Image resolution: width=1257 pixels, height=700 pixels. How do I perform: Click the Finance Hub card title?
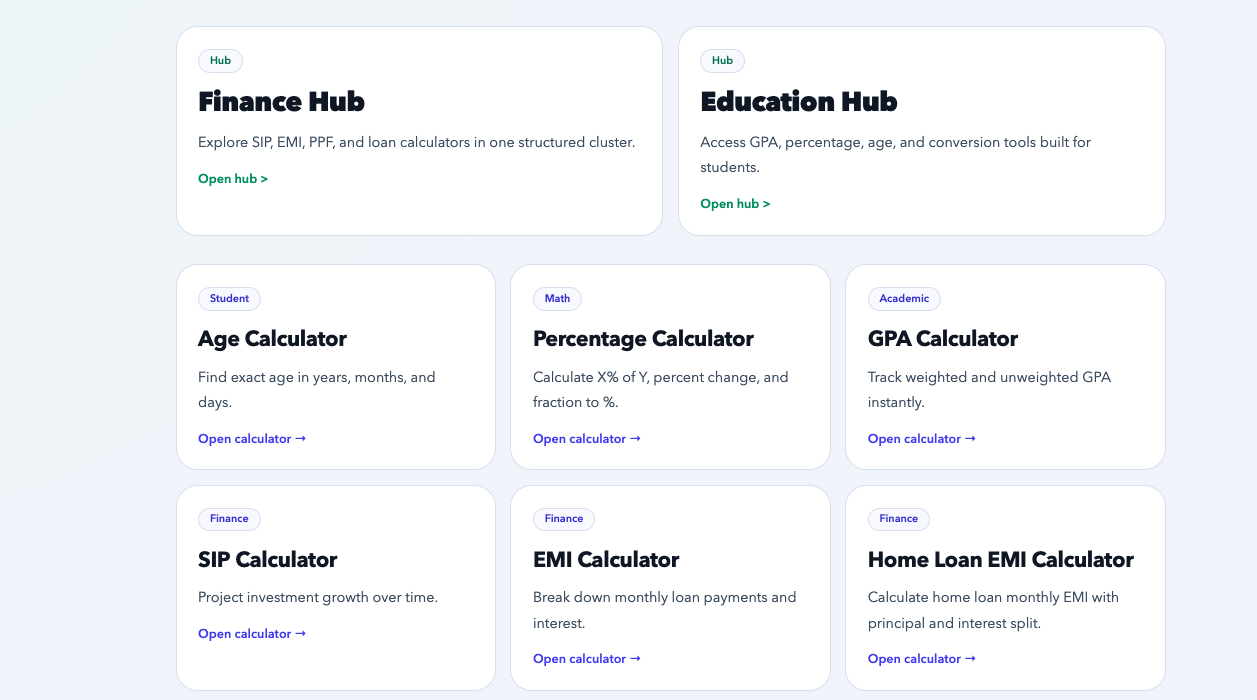281,101
